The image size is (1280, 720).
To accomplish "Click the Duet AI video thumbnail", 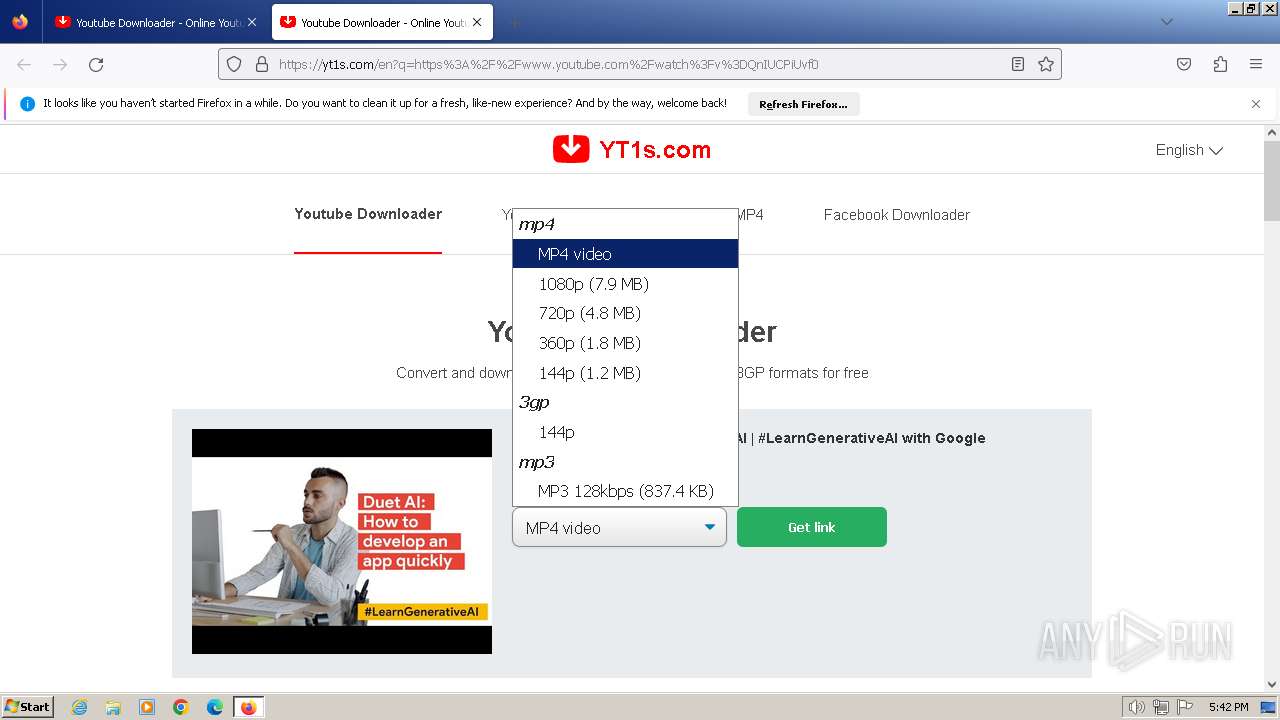I will pos(342,541).
